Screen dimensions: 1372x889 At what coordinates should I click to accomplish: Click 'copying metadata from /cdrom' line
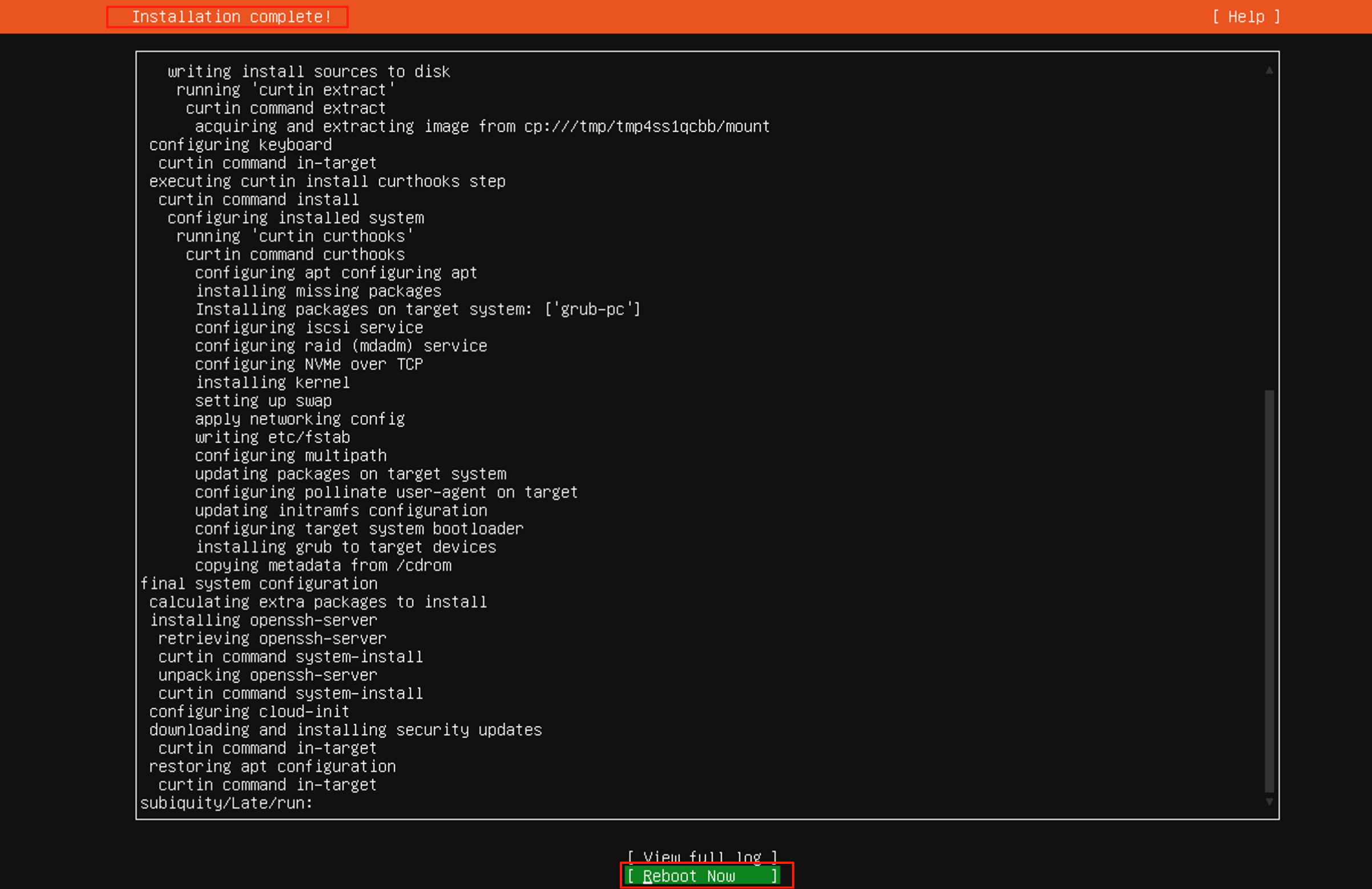pos(323,565)
